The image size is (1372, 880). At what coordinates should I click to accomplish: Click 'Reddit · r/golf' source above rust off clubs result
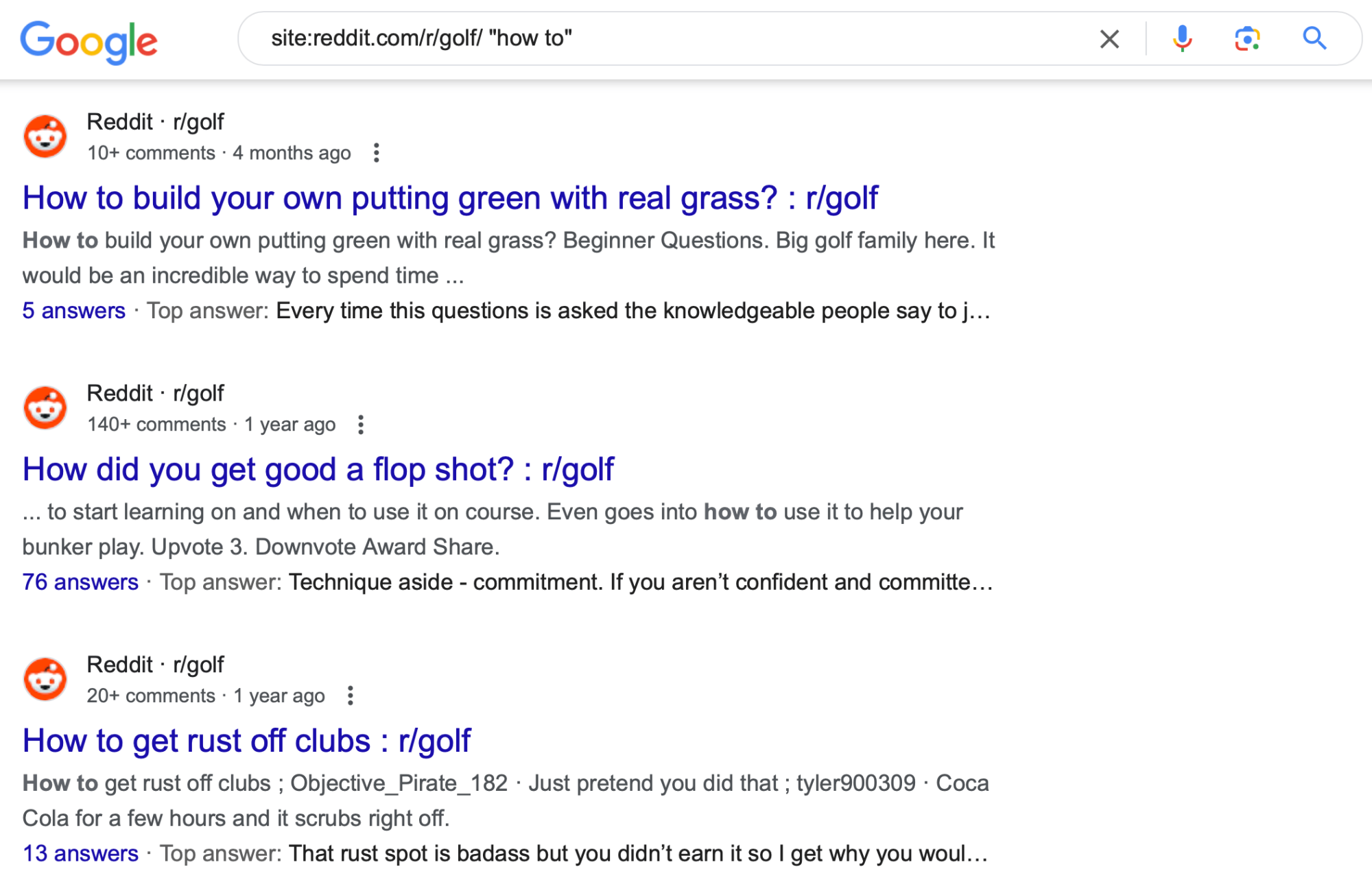(156, 665)
